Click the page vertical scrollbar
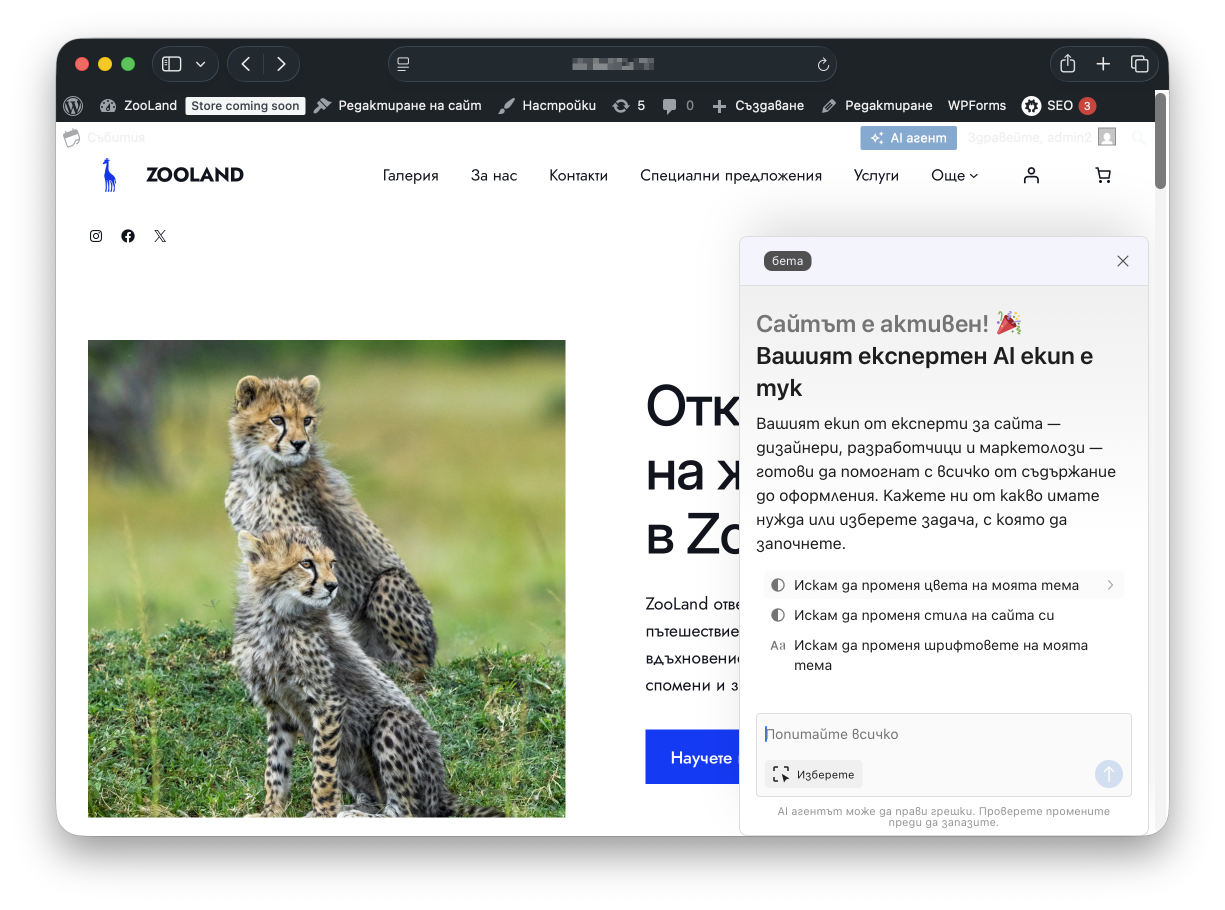 coord(1160,140)
